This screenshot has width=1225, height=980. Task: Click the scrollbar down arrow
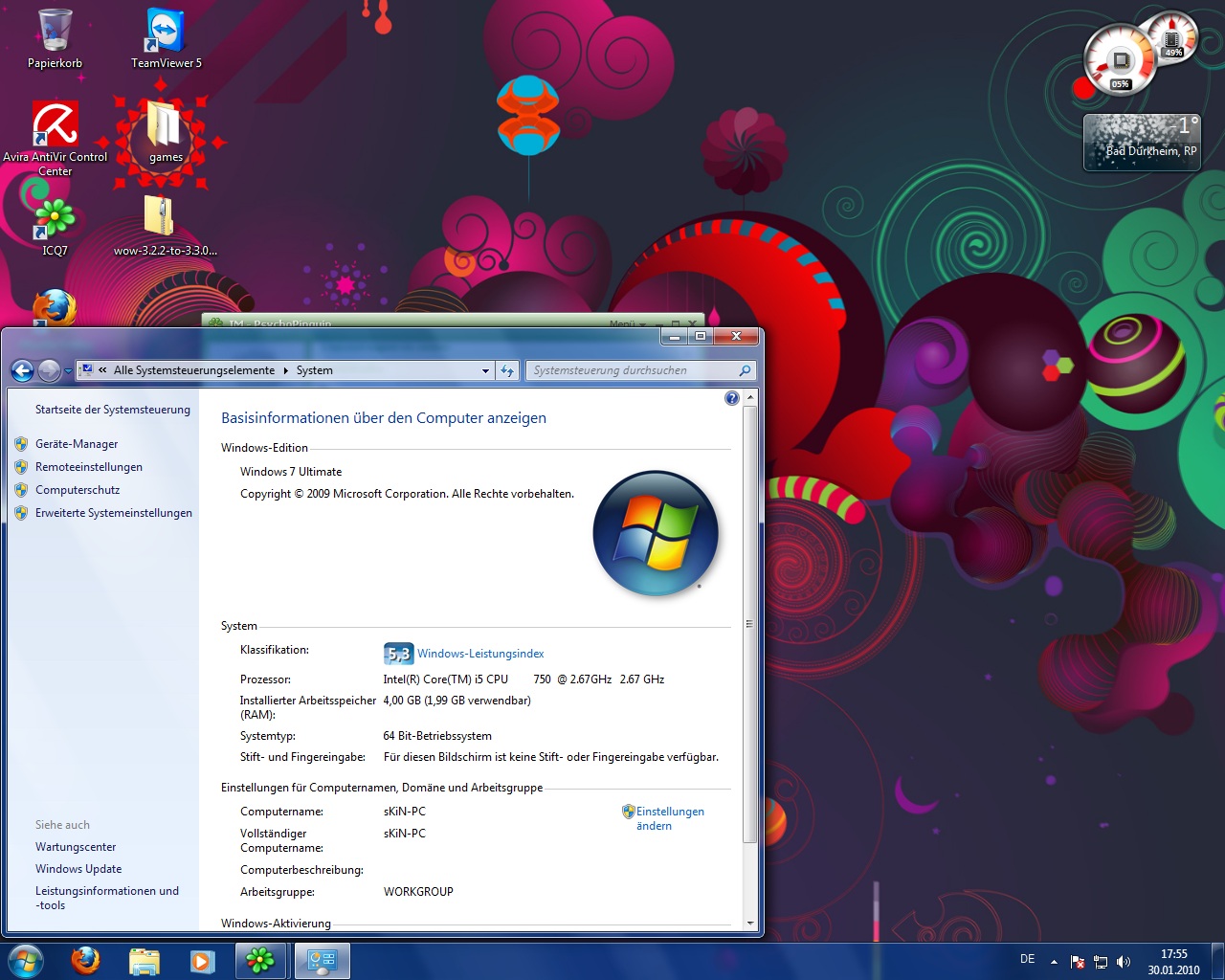pyautogui.click(x=750, y=924)
